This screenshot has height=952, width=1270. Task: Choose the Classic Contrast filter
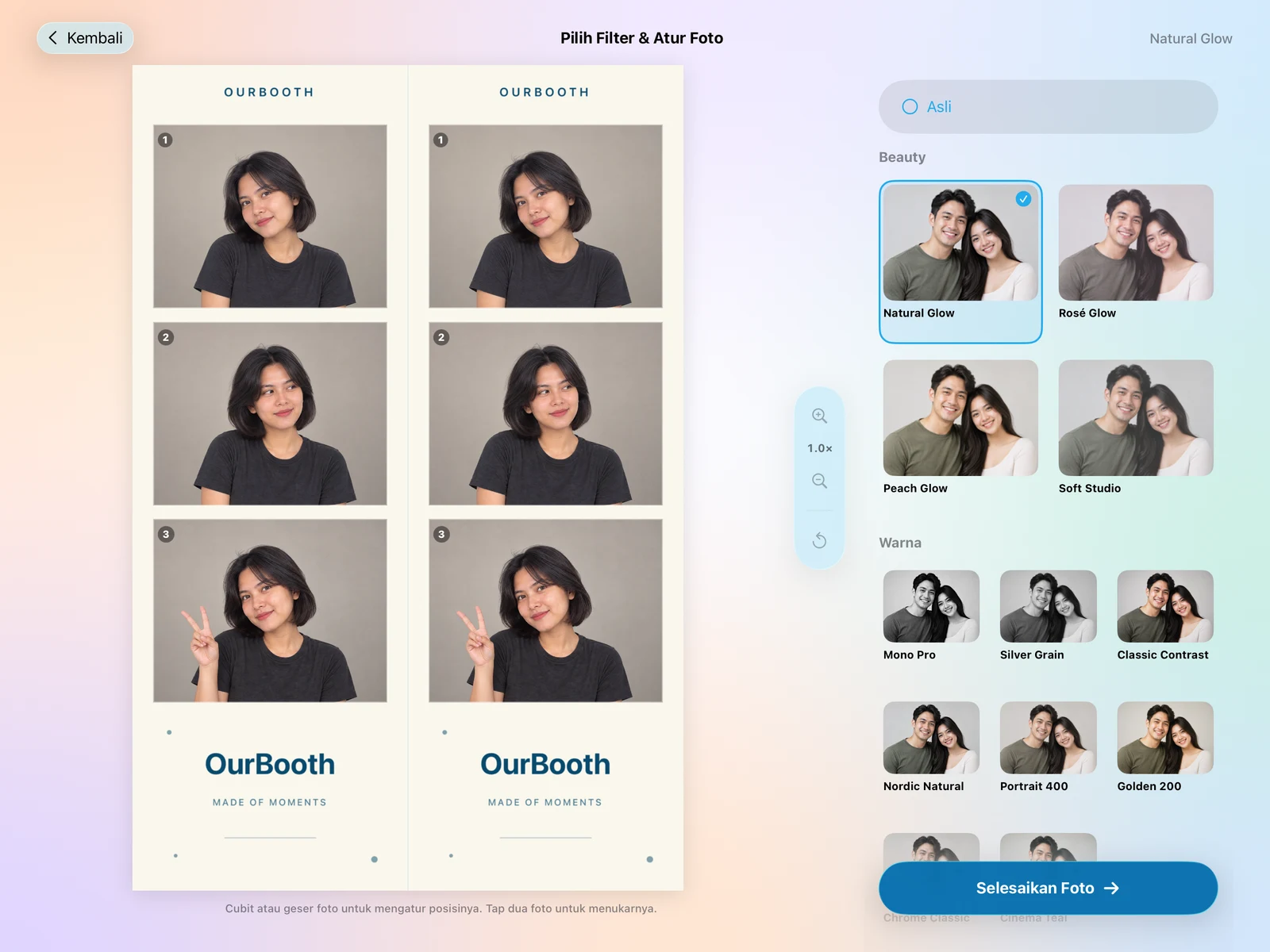[1164, 616]
